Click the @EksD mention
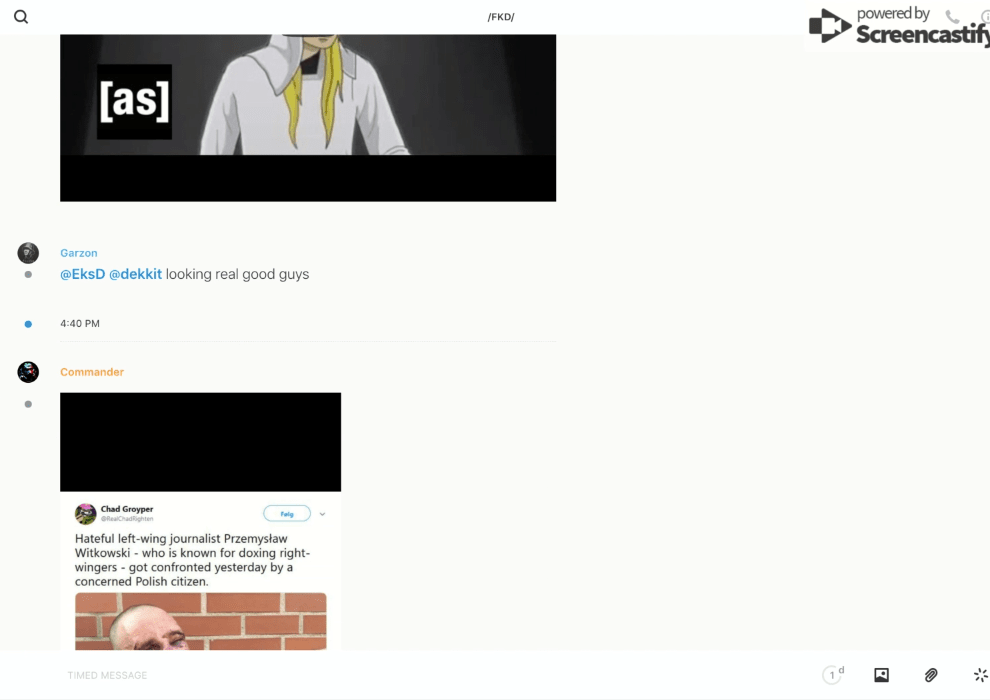The width and height of the screenshot is (990, 700). [82, 274]
